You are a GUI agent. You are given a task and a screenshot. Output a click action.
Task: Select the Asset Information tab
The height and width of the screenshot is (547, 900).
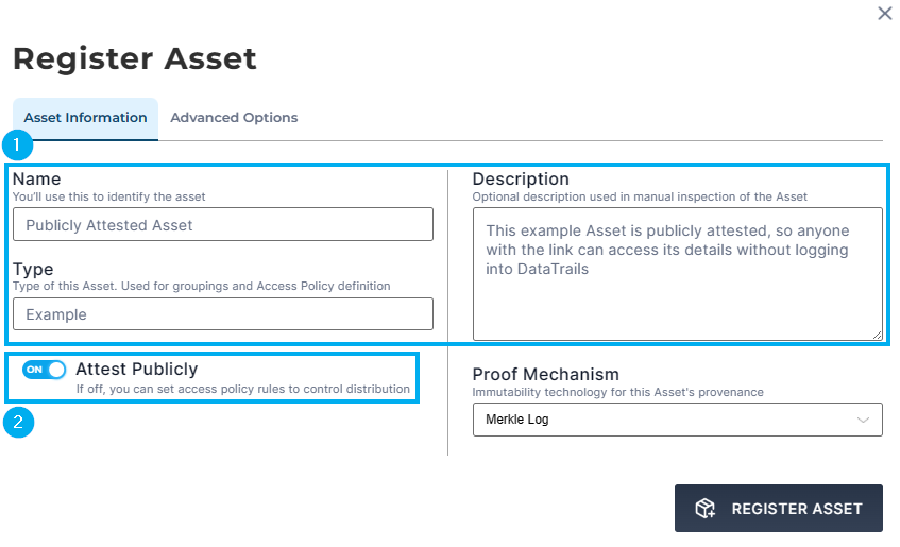(86, 118)
